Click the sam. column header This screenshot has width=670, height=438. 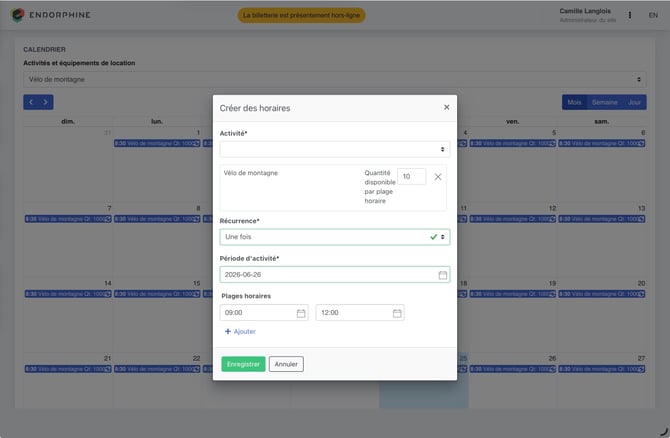(602, 121)
